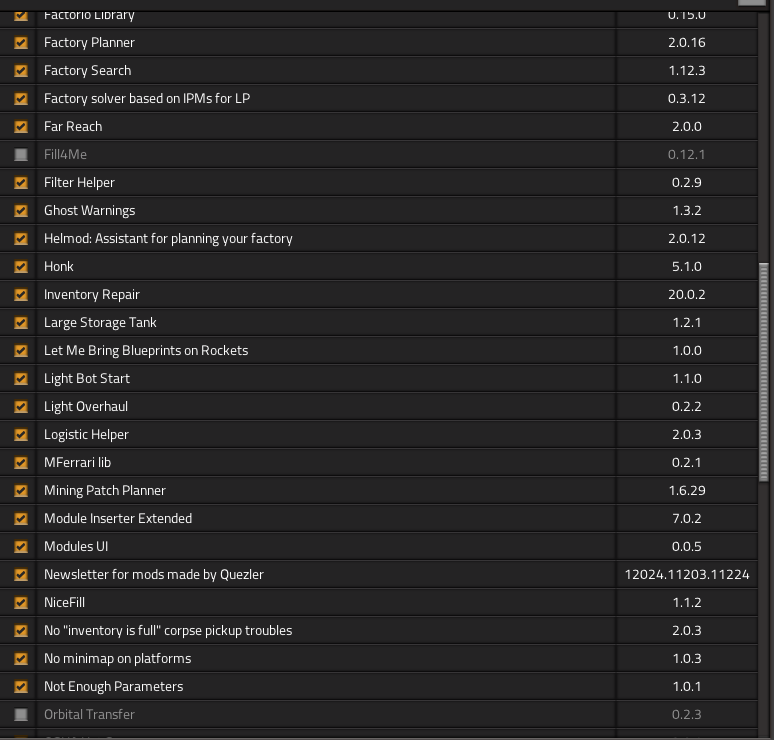Uncheck the Factory Planner mod checkbox

[21, 42]
